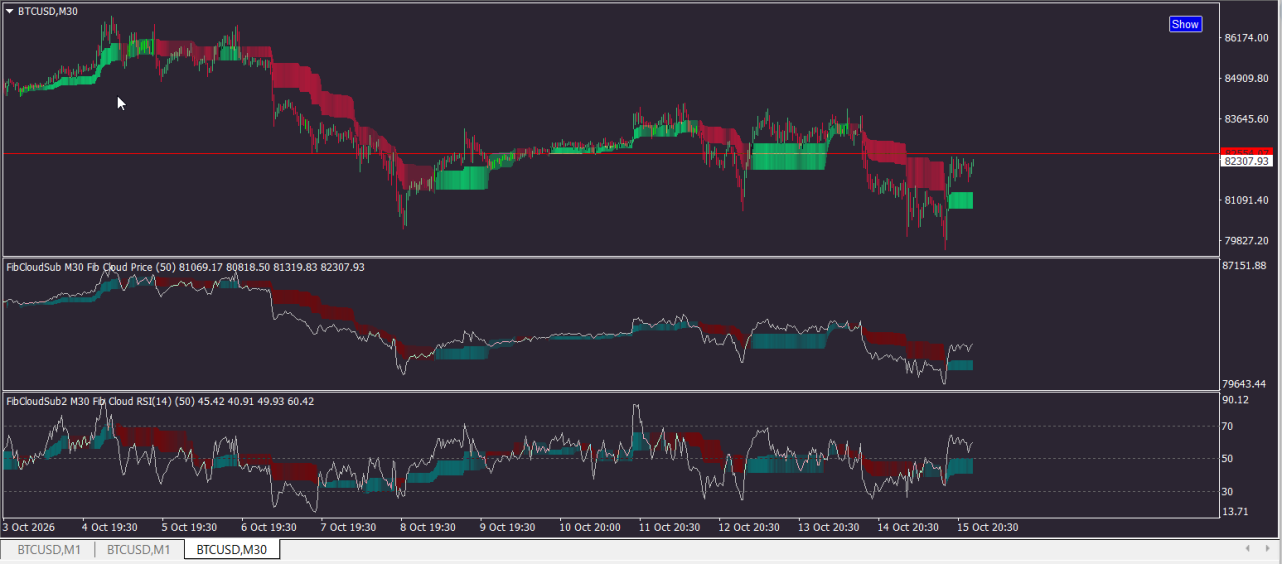Switch to the second BTCUSD,M1 tab

coord(139,549)
